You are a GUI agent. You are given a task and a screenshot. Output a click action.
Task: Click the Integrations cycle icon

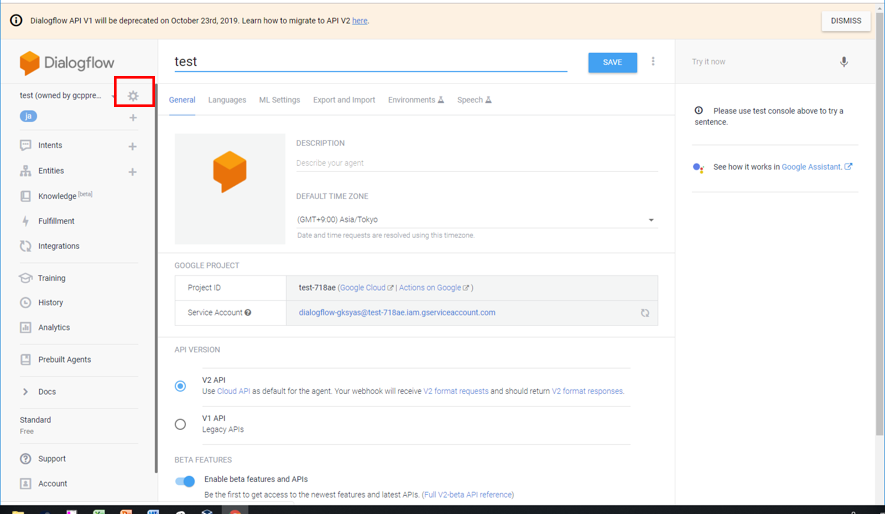click(25, 246)
